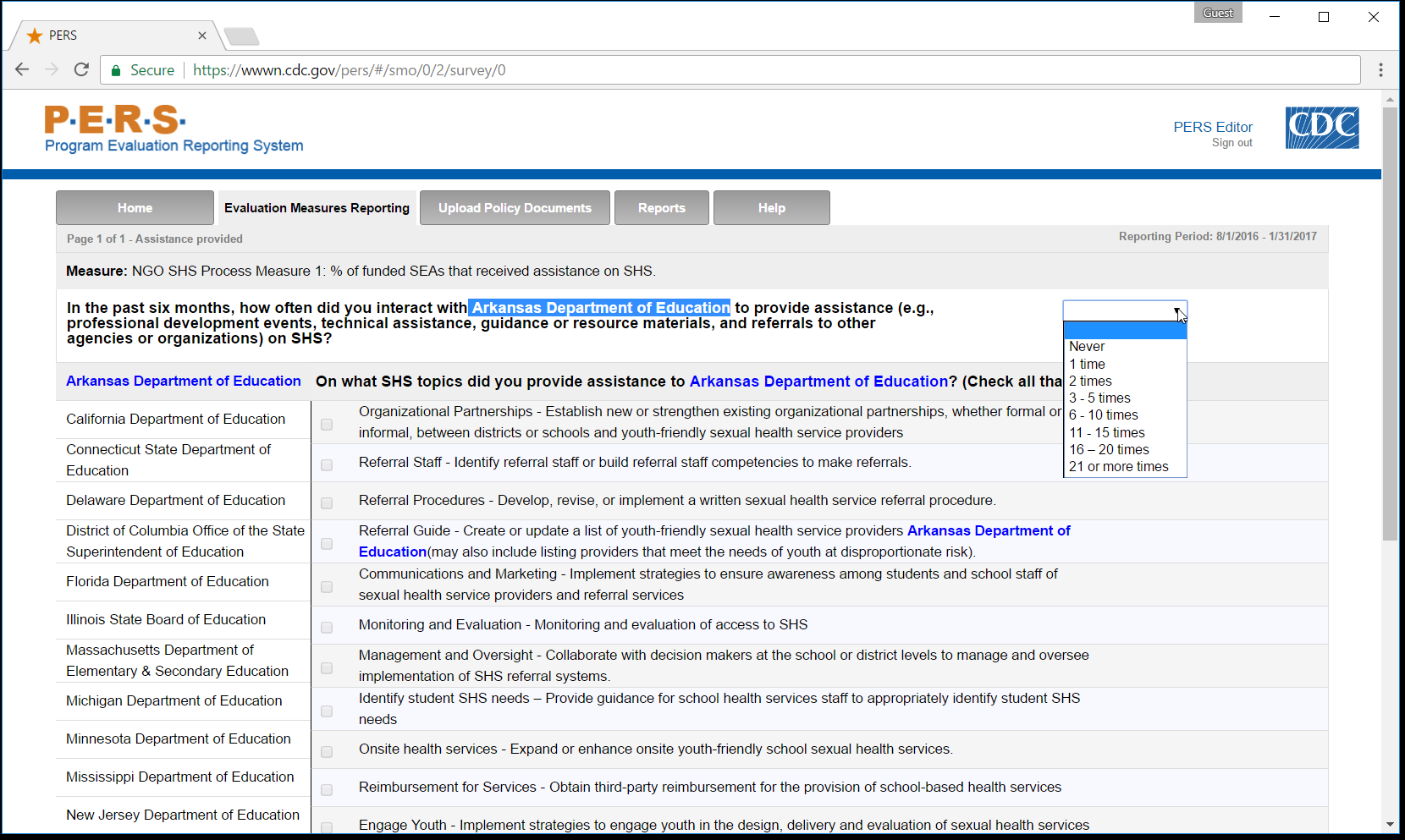
Task: Click the highlighted Arkansas Department of Education text
Action: (x=600, y=308)
